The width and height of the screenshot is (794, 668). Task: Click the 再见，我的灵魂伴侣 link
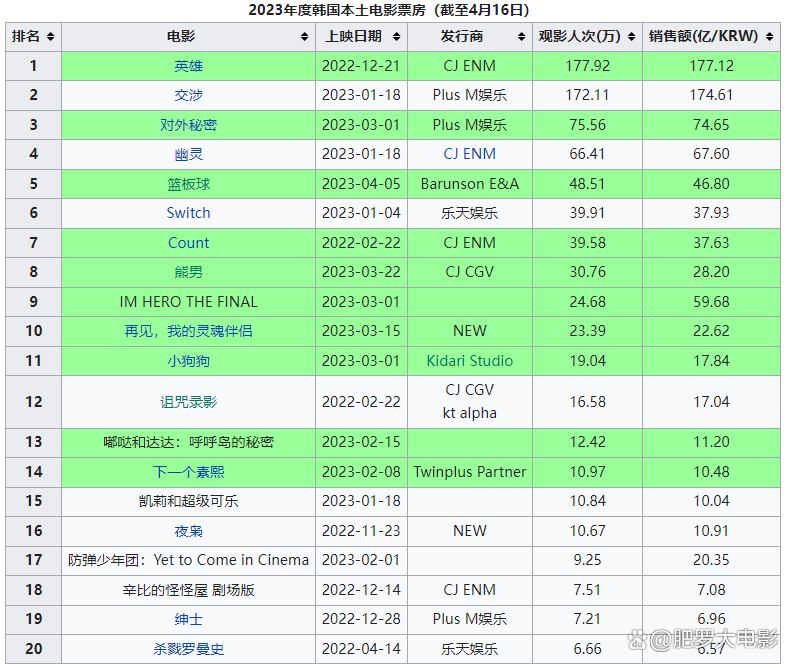tap(188, 331)
